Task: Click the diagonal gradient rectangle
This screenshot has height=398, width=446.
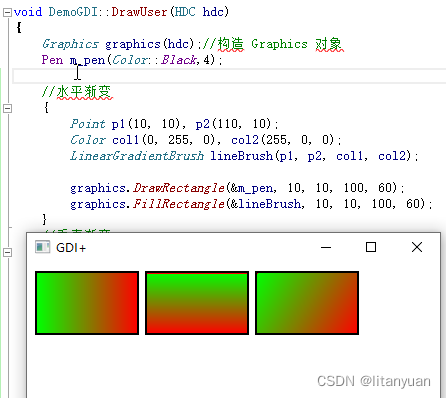Action: (x=307, y=303)
